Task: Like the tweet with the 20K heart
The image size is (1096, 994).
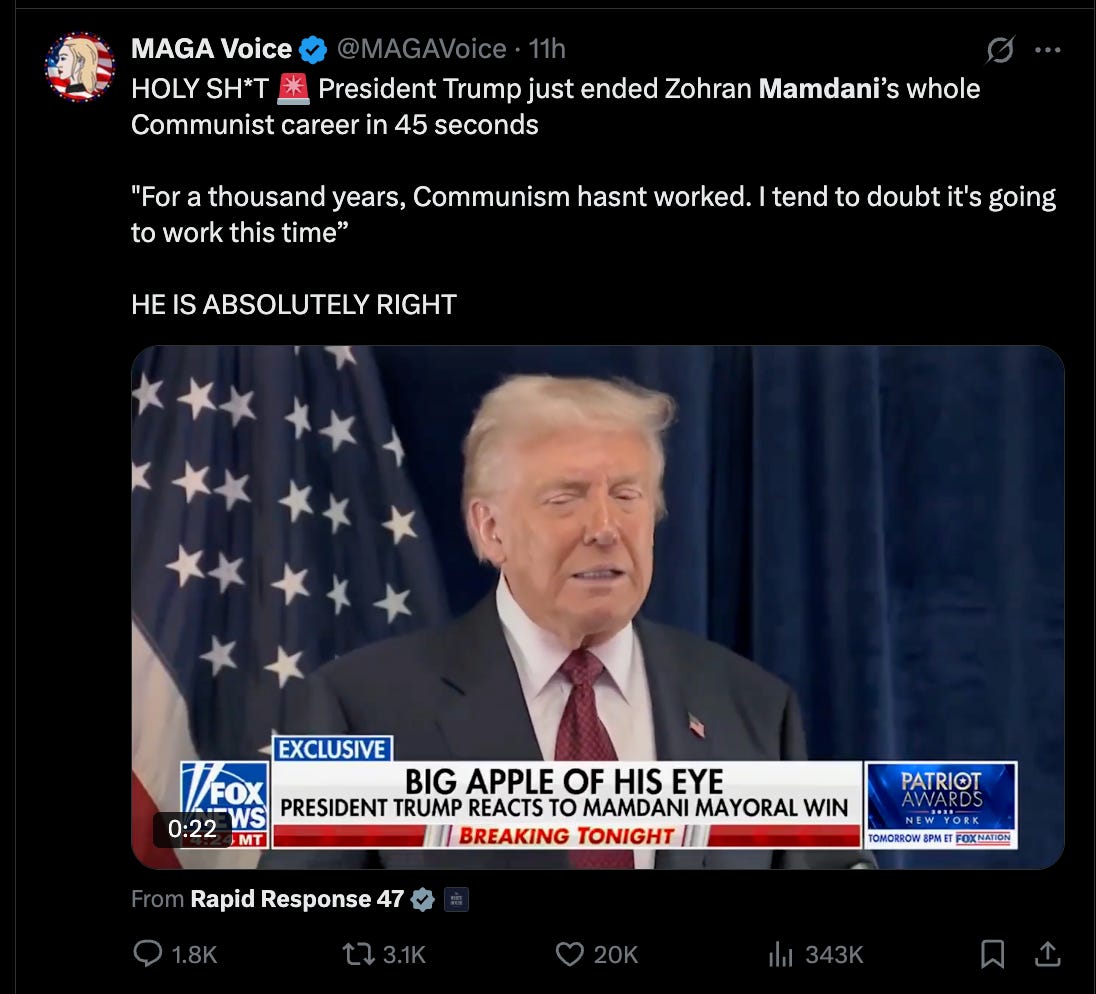Action: (x=596, y=954)
